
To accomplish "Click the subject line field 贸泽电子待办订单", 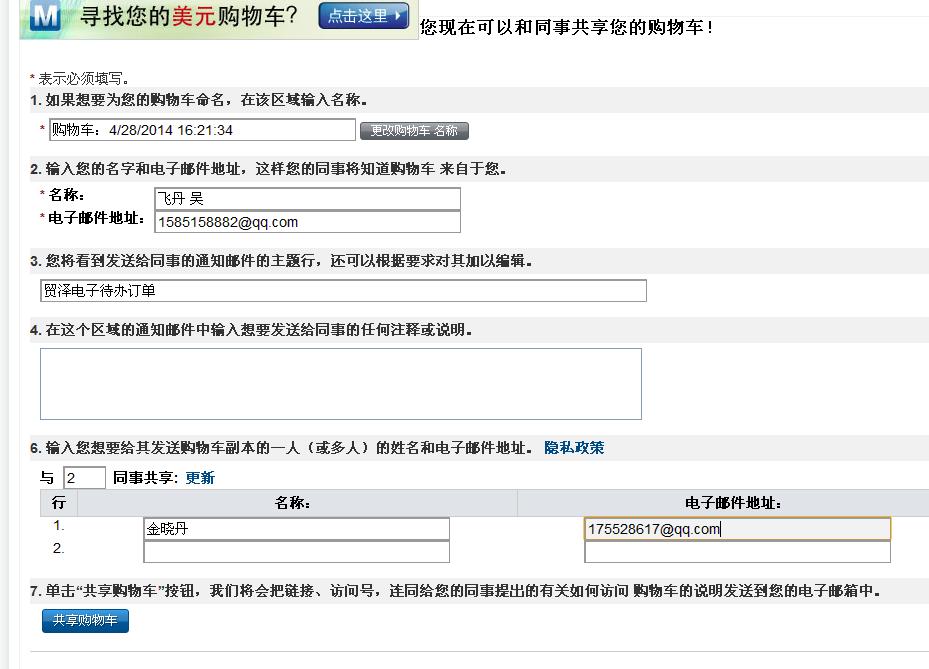I will point(343,290).
